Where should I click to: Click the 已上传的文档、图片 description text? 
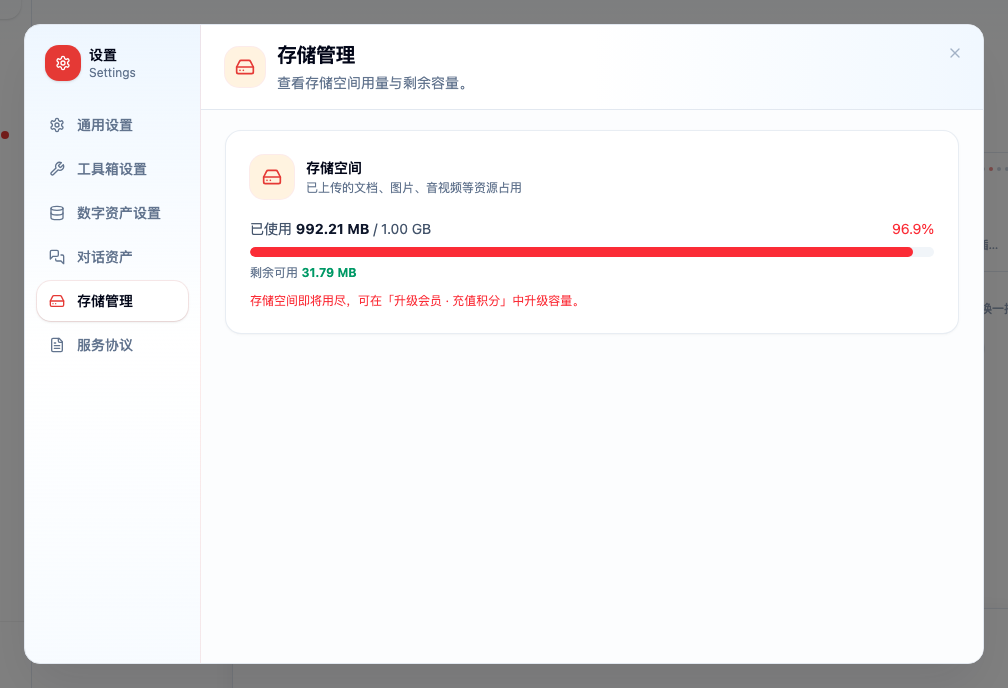(414, 188)
